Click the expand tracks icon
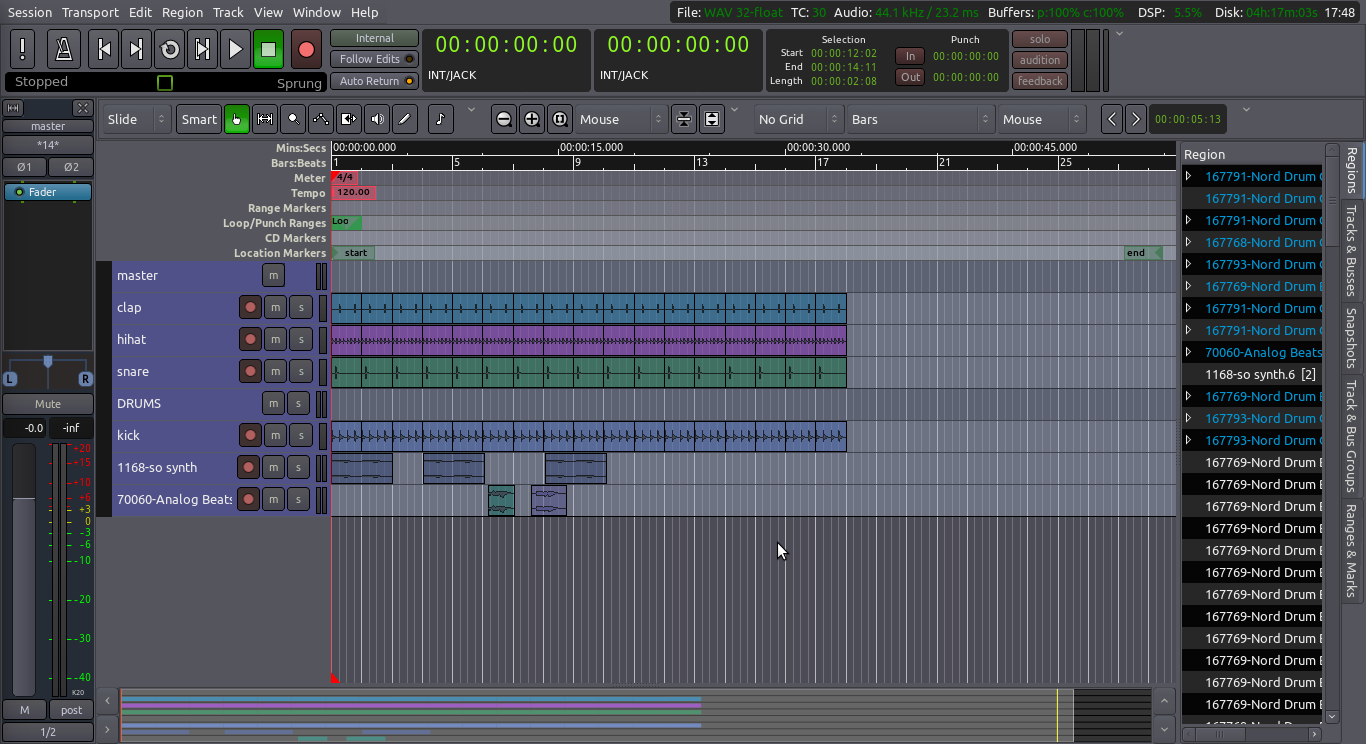 pos(712,119)
